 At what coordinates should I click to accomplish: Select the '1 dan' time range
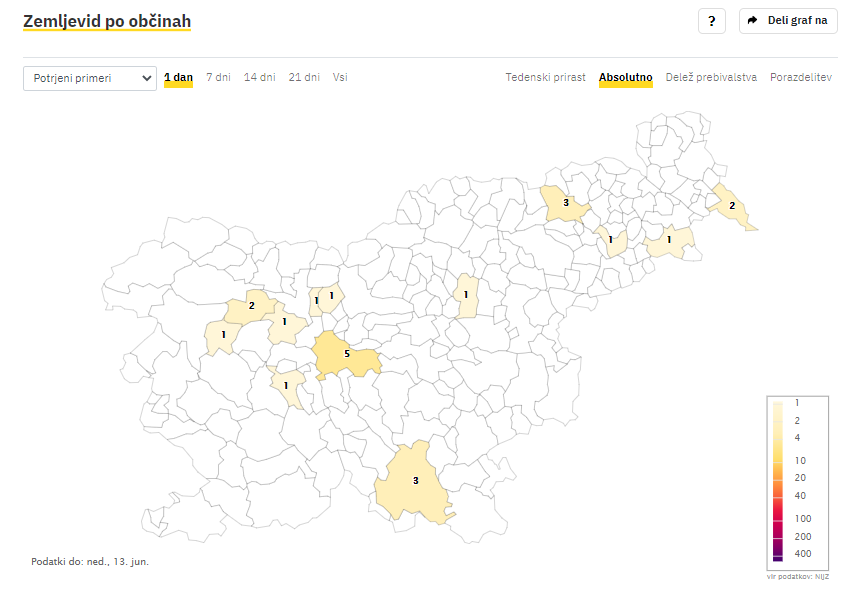(x=178, y=77)
